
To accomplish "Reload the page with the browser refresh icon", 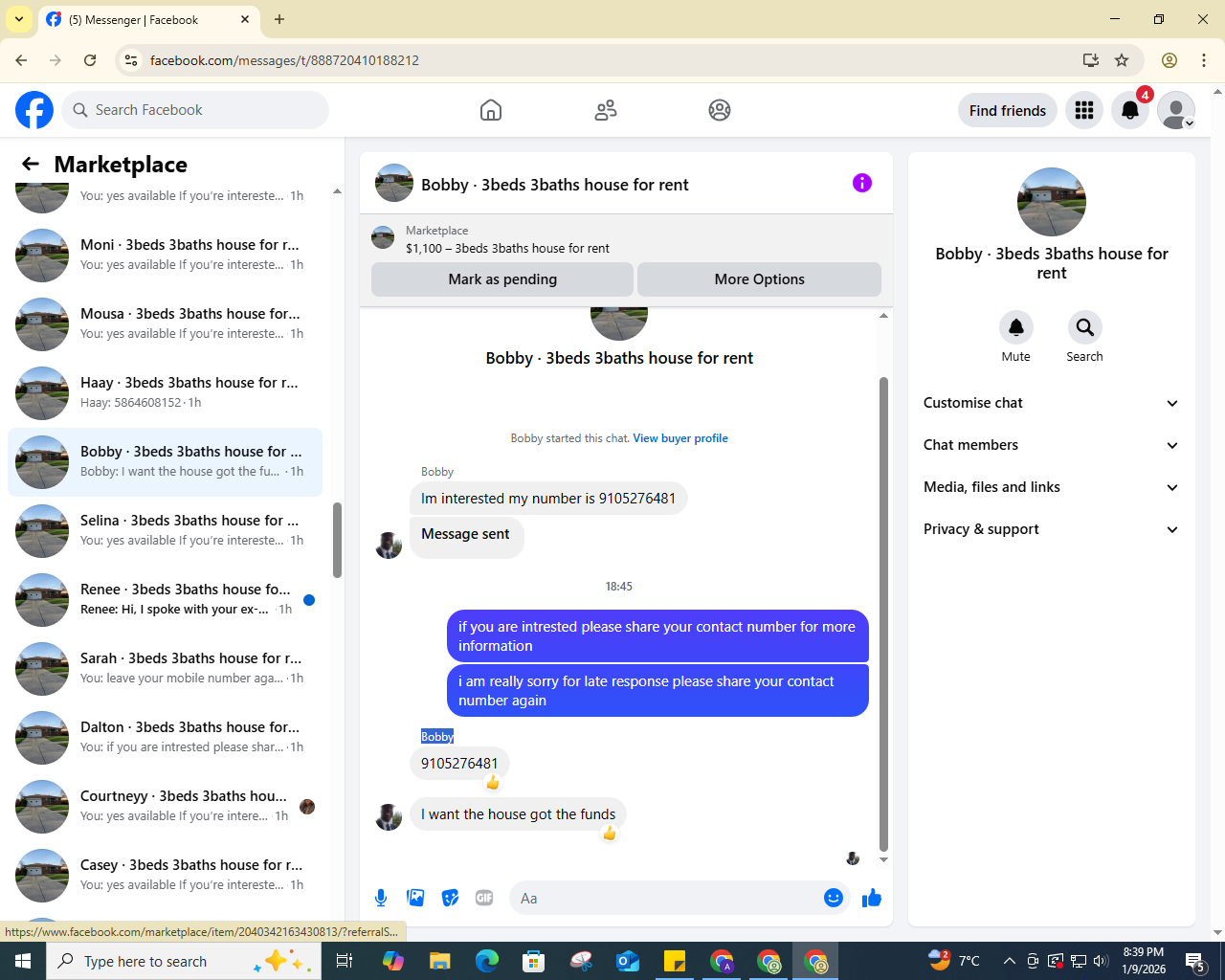I will pyautogui.click(x=90, y=60).
